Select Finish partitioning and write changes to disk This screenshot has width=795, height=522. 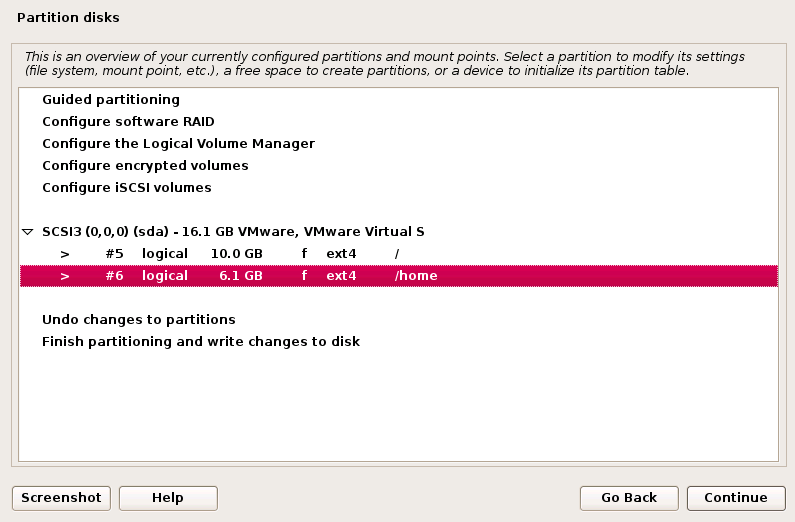(x=201, y=342)
